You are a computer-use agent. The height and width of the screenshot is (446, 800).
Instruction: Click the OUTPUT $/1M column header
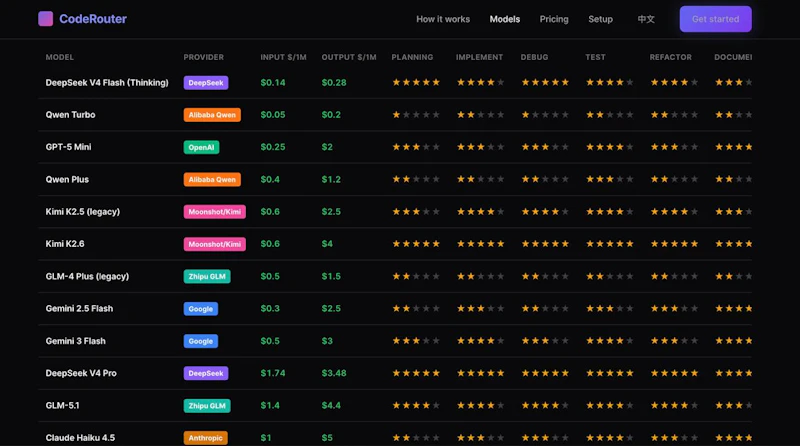(x=349, y=57)
